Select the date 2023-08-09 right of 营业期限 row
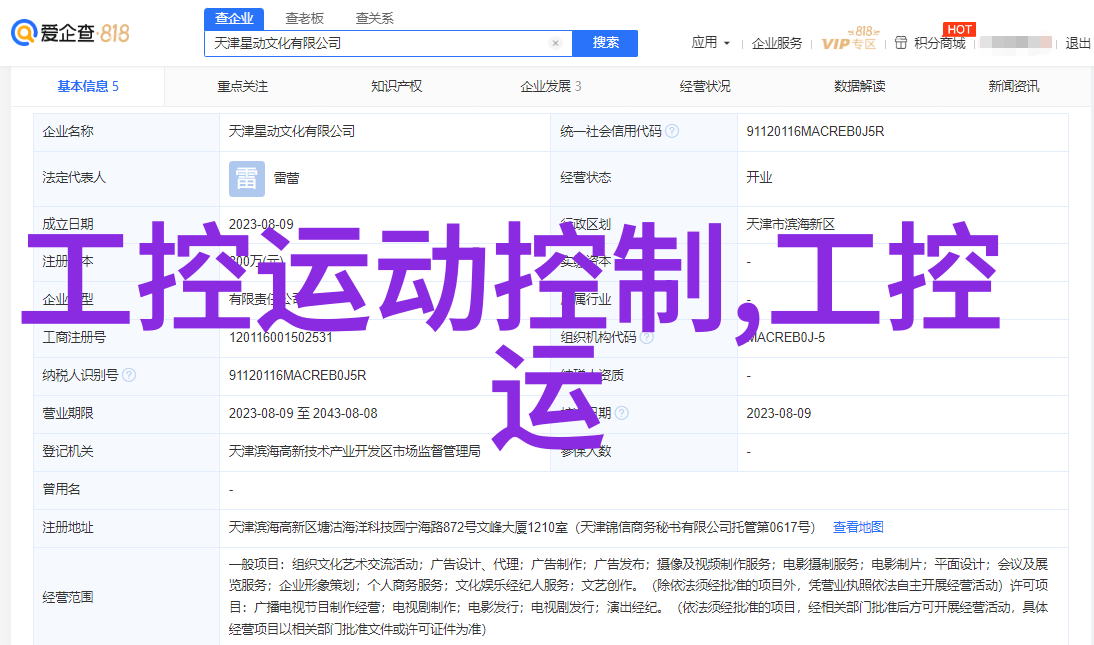The width and height of the screenshot is (1094, 645). (x=779, y=414)
